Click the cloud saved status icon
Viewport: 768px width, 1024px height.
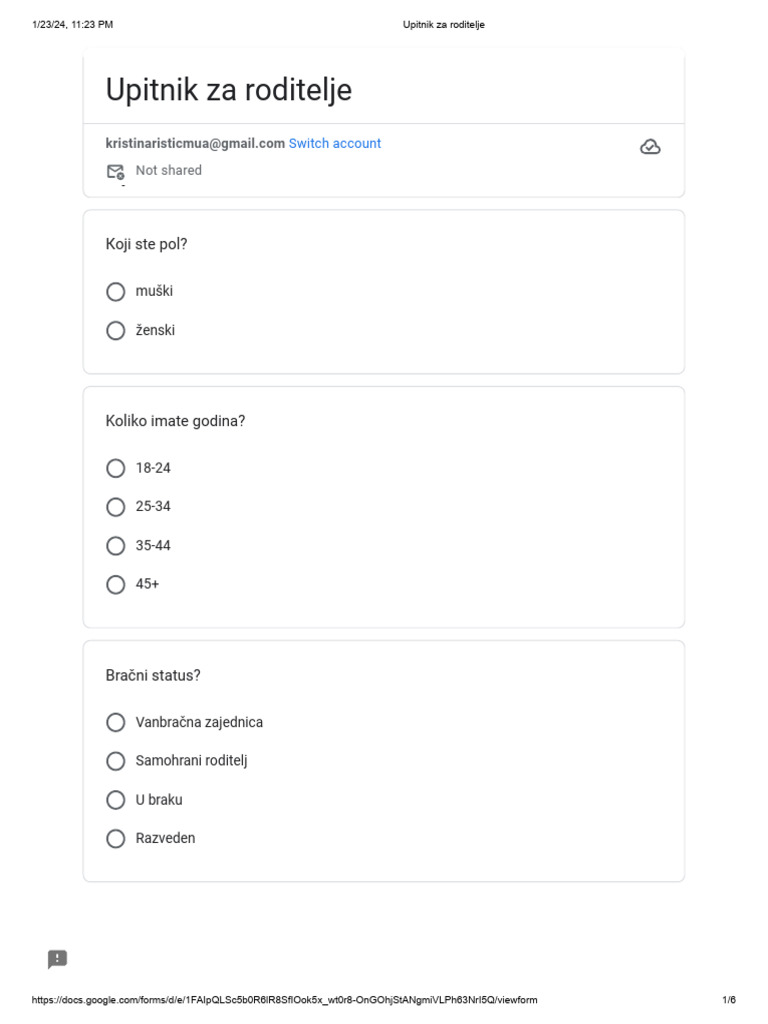[650, 148]
